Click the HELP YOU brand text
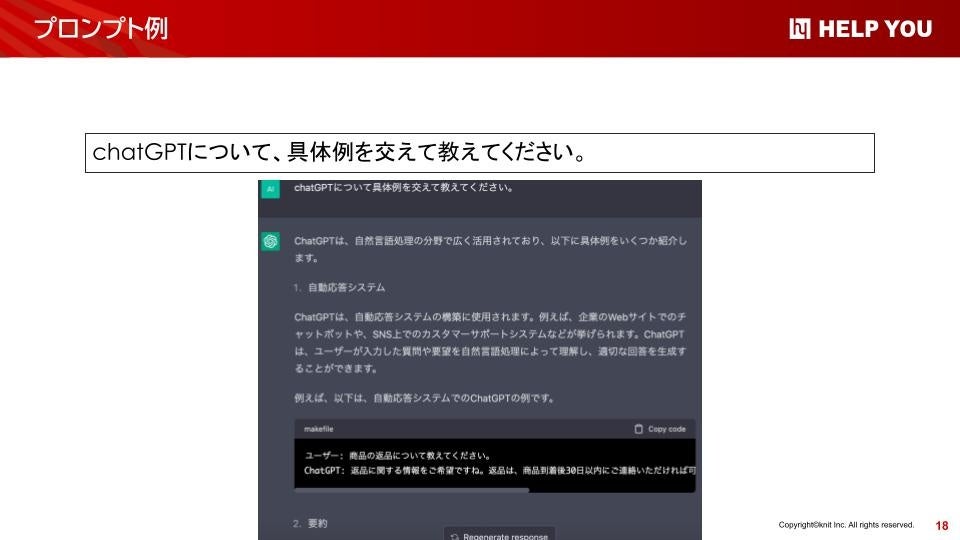 875,29
